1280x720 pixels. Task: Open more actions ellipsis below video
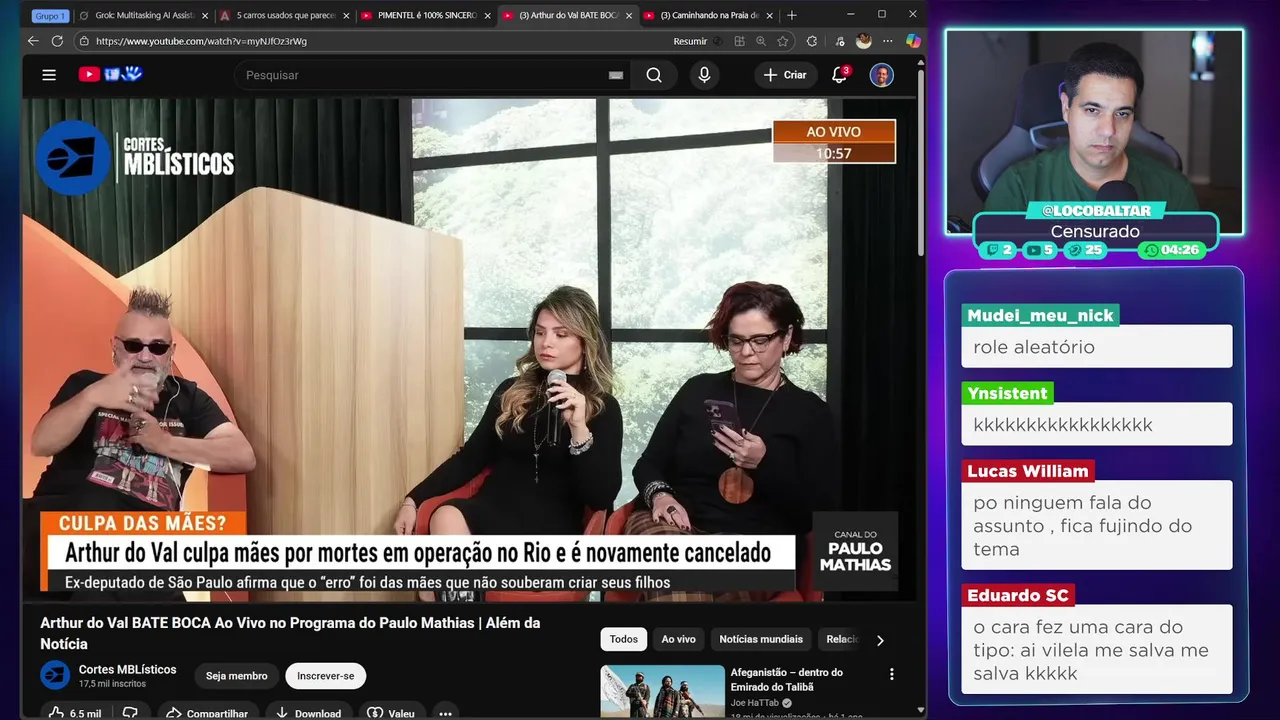tap(445, 713)
